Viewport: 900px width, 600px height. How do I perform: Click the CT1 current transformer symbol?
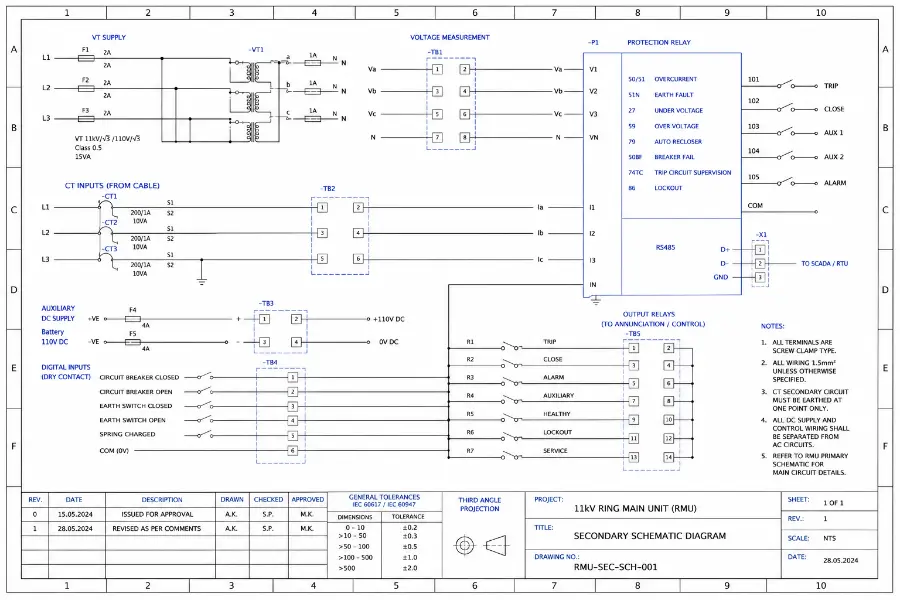(107, 209)
